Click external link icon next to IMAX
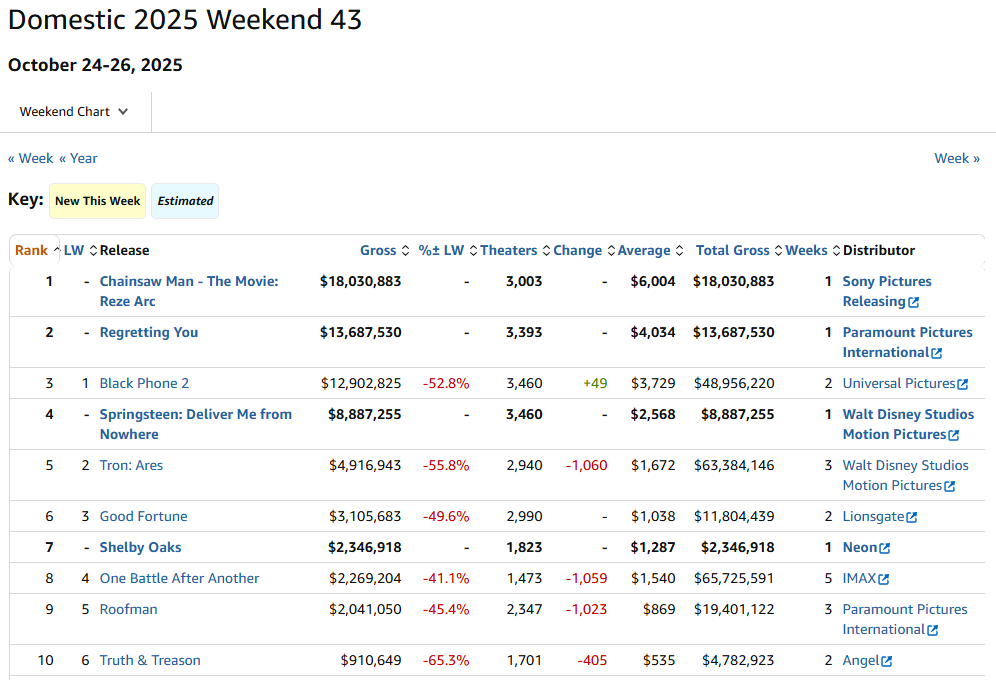The image size is (996, 680). (884, 579)
